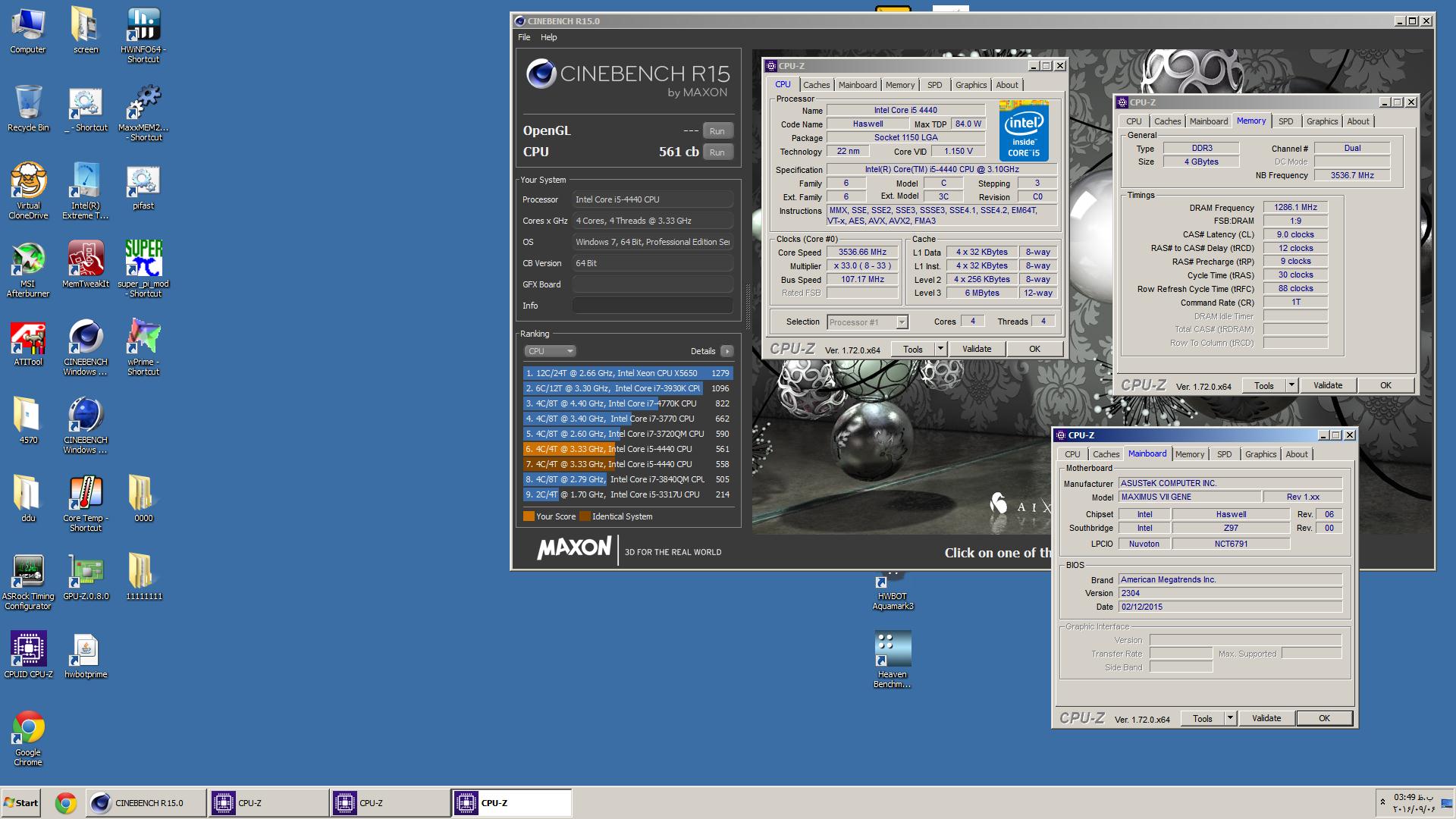The height and width of the screenshot is (819, 1456).
Task: Select i5-3317U ranking row
Action: pyautogui.click(x=628, y=494)
